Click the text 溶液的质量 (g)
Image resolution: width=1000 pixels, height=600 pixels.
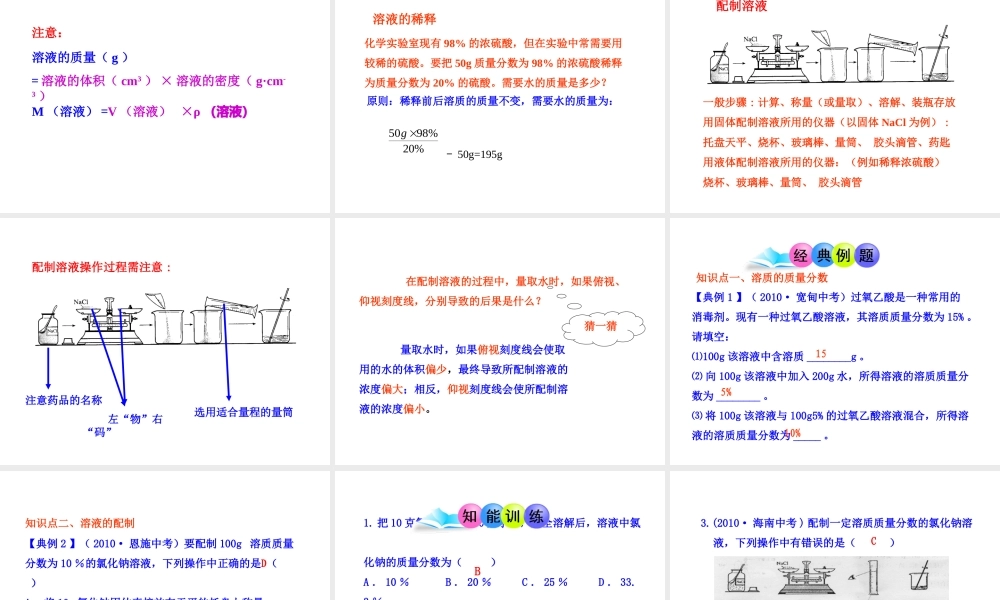(x=80, y=57)
